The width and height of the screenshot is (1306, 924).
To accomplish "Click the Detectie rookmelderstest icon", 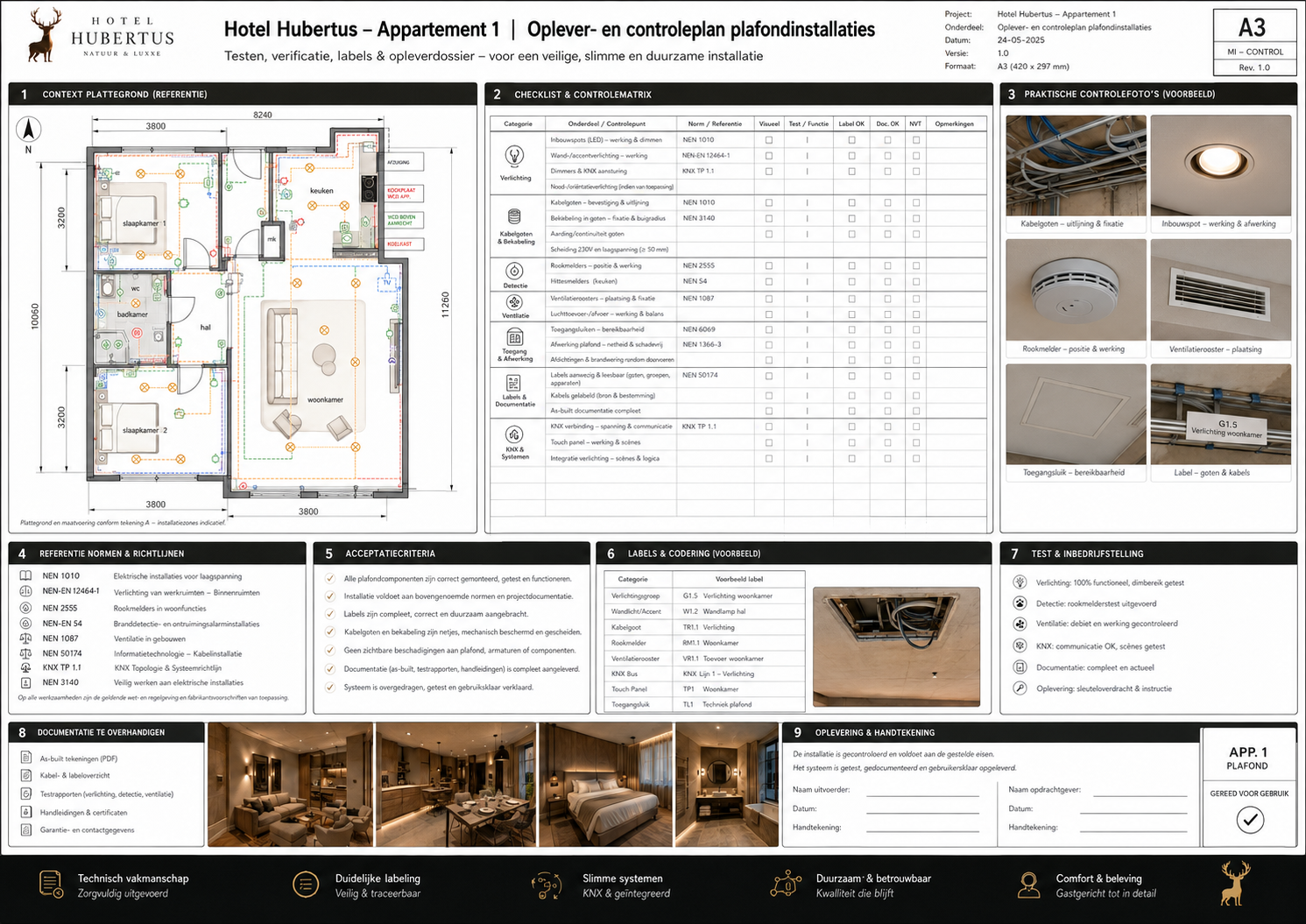I will 1020,603.
